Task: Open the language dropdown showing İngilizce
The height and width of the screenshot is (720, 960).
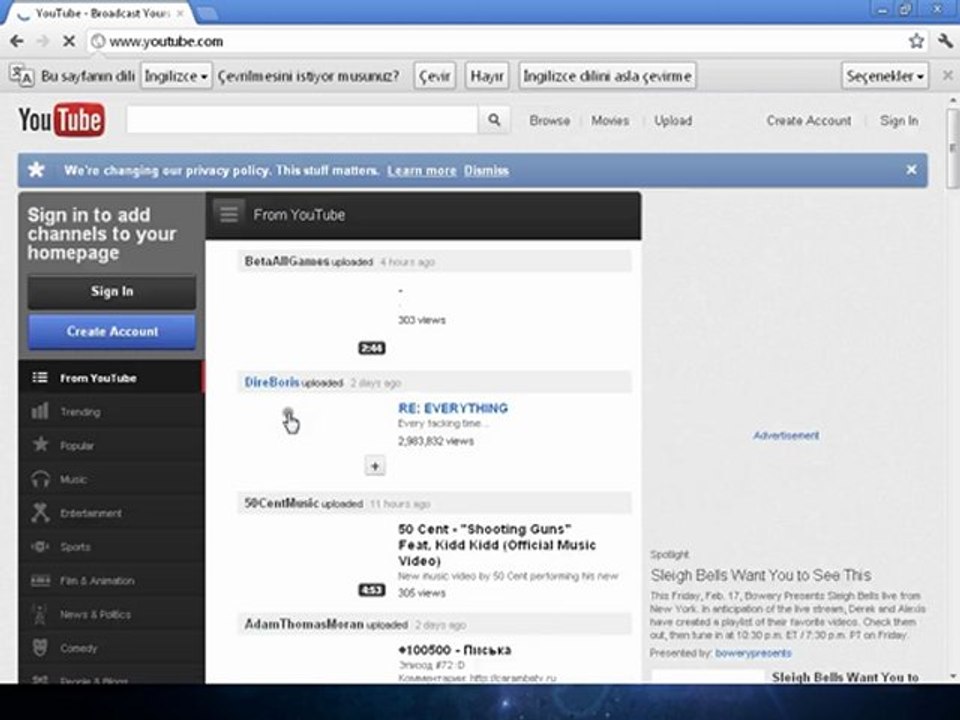Action: point(176,76)
